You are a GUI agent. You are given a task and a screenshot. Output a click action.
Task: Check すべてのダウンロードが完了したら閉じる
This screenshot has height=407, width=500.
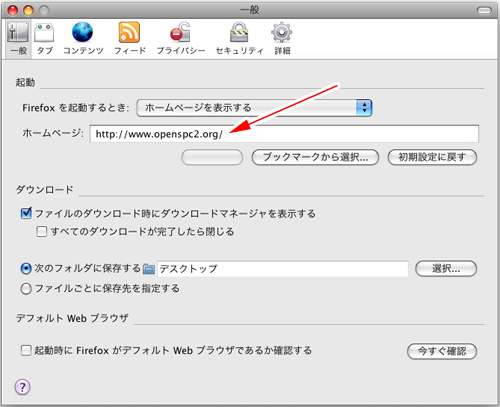[41, 231]
